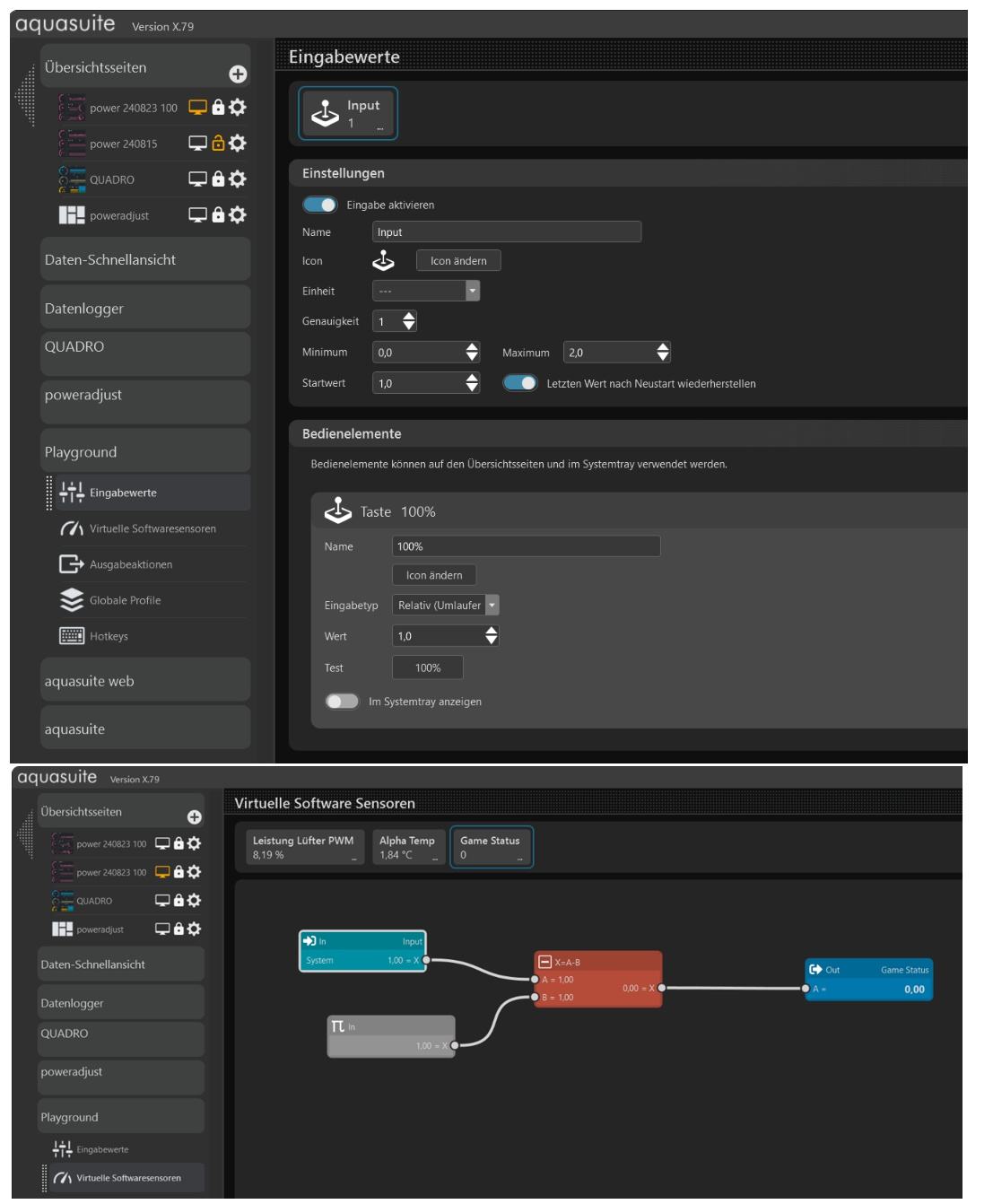993x1204 pixels.
Task: Expand Daten-Schnellansicht in Virtuelle Software Sensoren window
Action: (121, 964)
